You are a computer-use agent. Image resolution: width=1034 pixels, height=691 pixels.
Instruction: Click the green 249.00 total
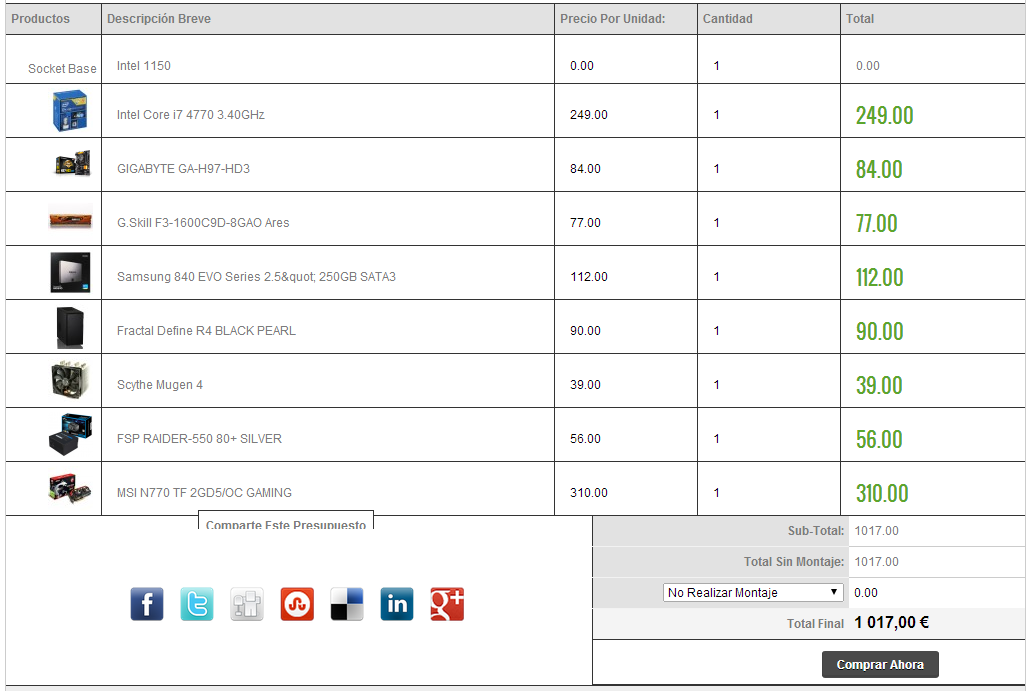(x=884, y=115)
